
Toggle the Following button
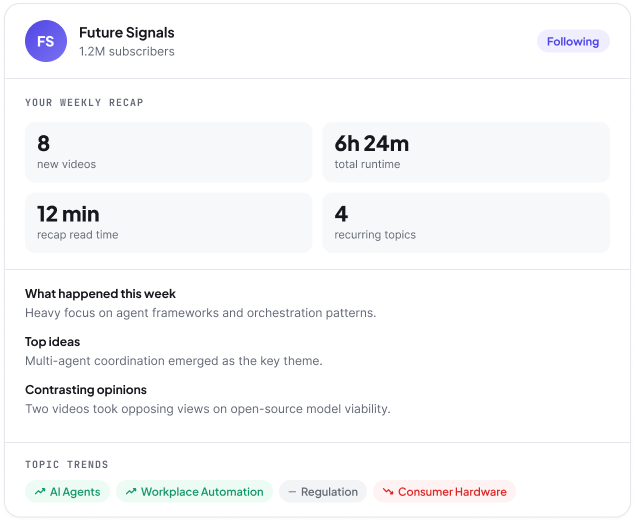tap(573, 41)
